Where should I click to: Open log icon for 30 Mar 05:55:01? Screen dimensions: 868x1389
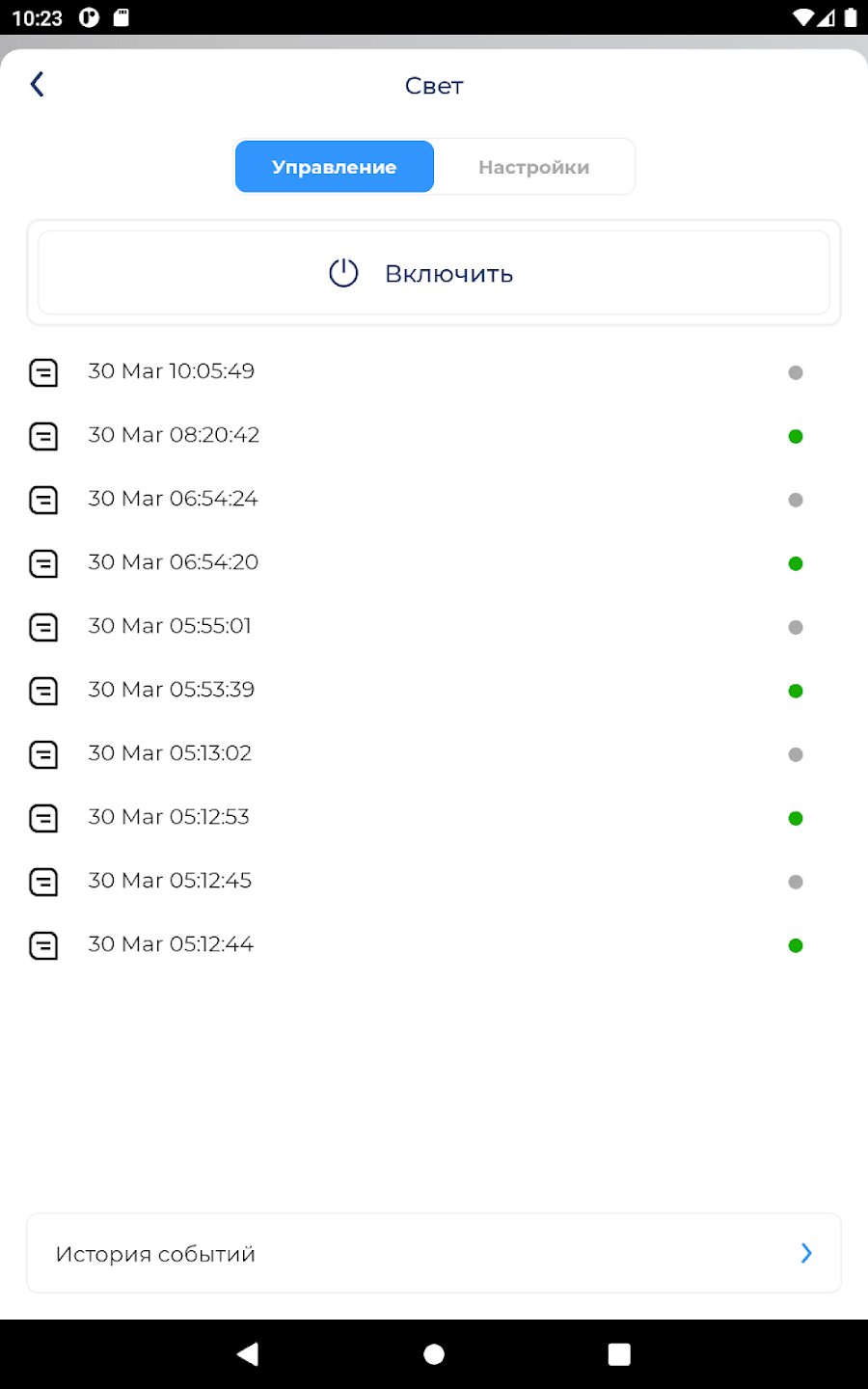pos(43,627)
